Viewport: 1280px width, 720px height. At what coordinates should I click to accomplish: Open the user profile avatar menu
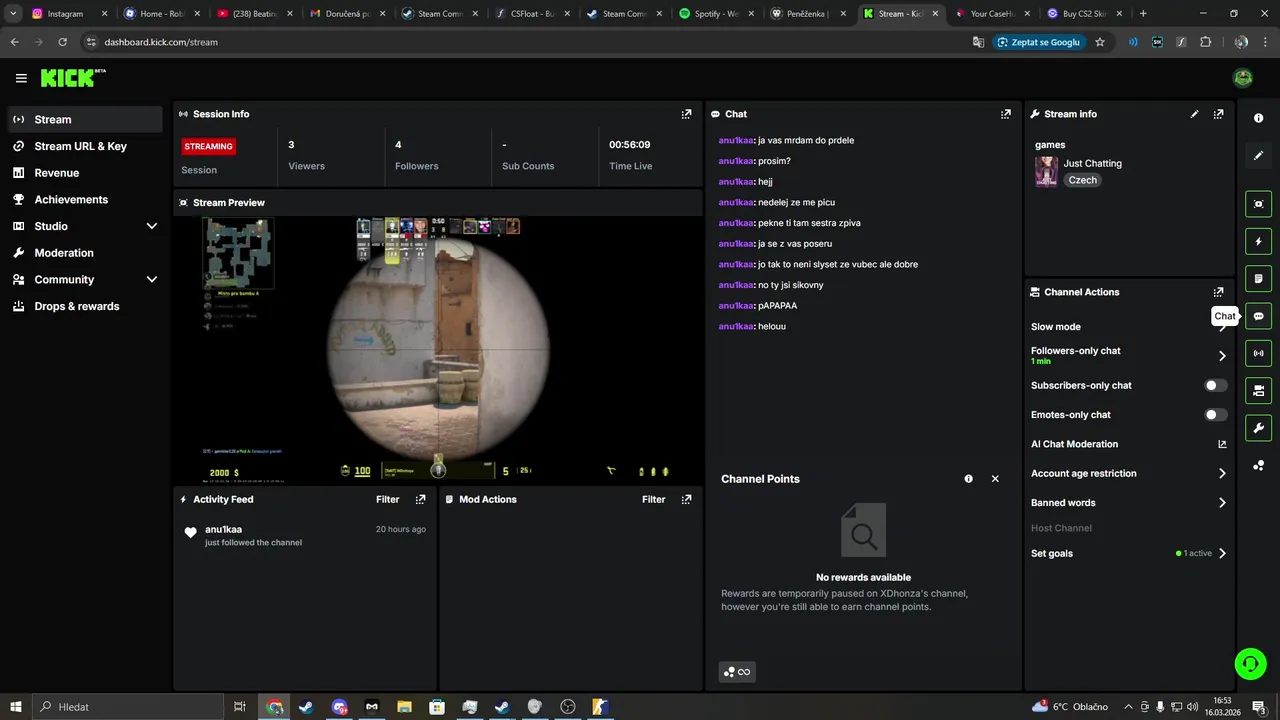tap(1243, 78)
